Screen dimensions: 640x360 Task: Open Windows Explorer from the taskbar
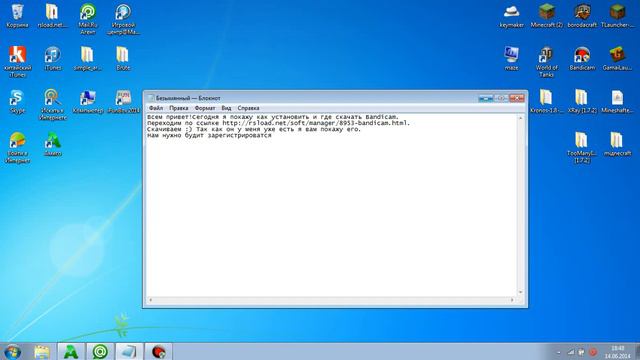pos(42,352)
